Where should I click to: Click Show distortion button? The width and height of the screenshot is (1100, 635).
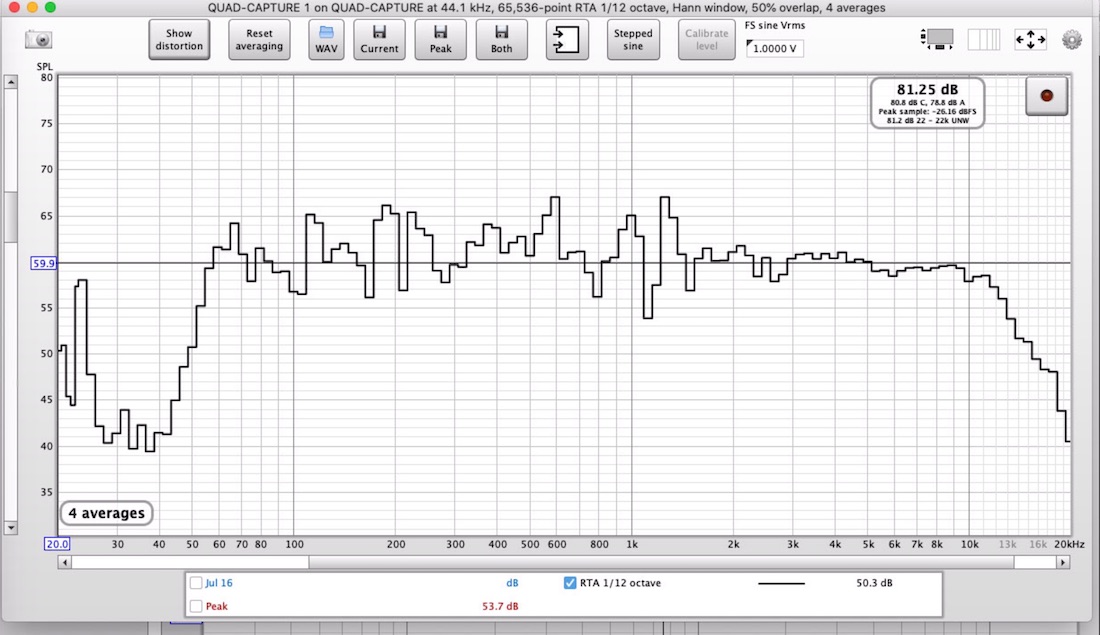tap(179, 39)
